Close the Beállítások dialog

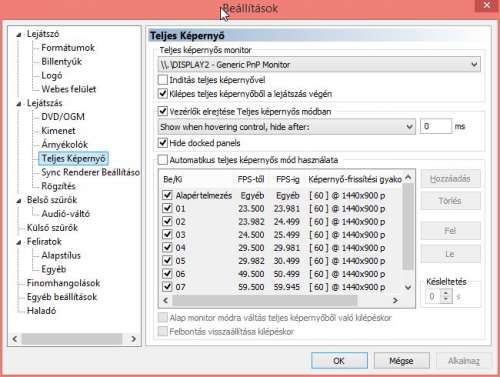(487, 5)
